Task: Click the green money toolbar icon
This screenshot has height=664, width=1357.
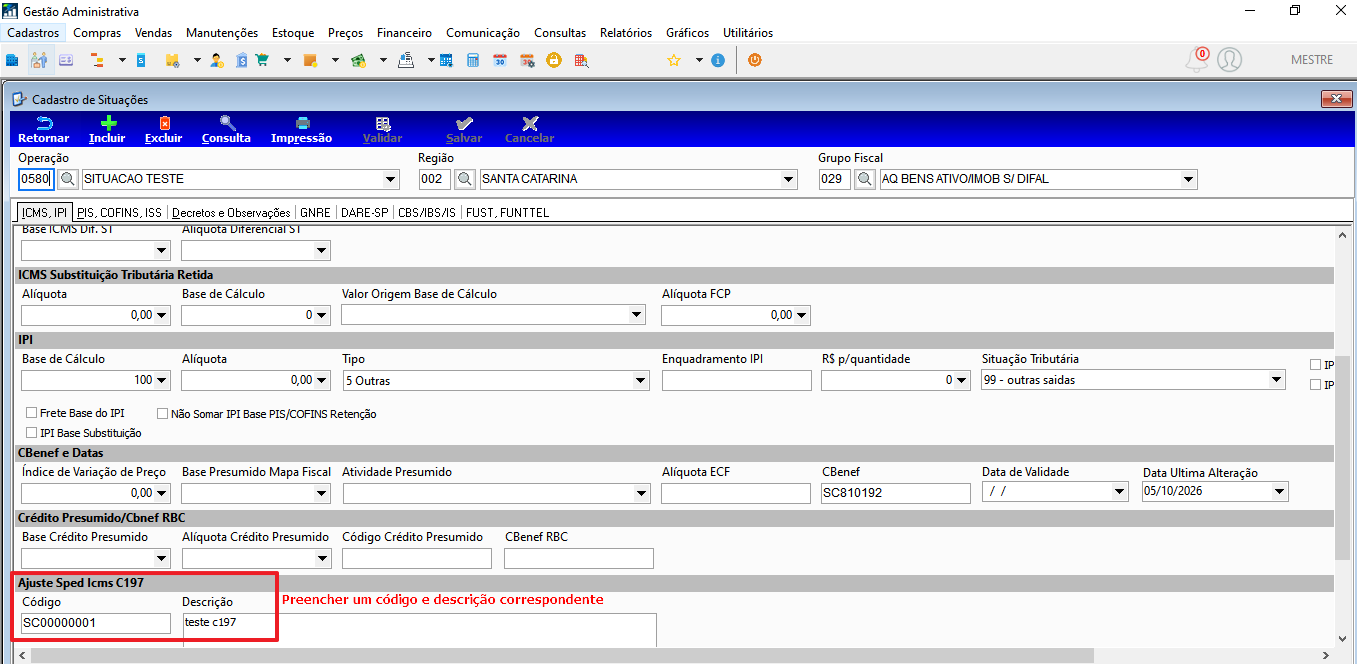Action: [x=358, y=60]
